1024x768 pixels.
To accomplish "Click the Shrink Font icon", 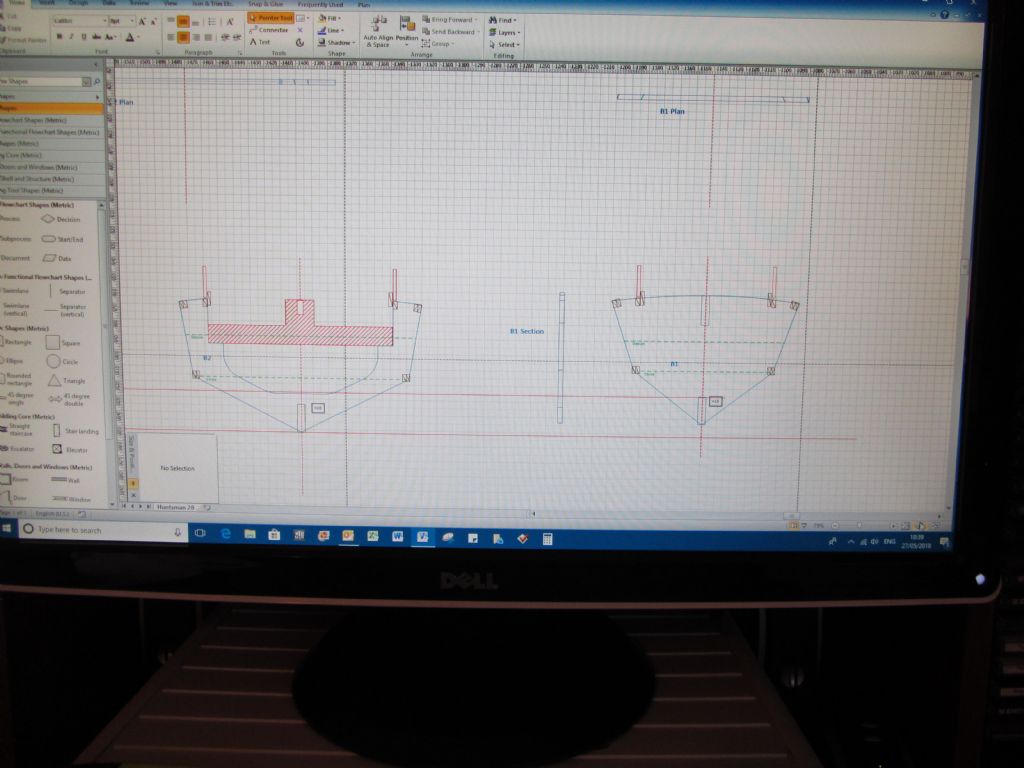I will (153, 22).
